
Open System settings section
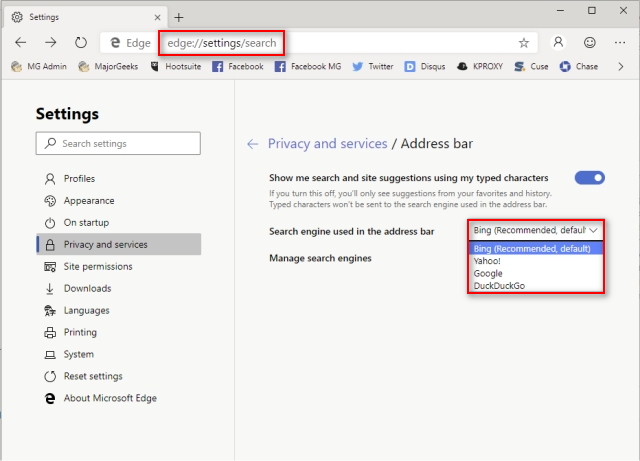click(118, 354)
